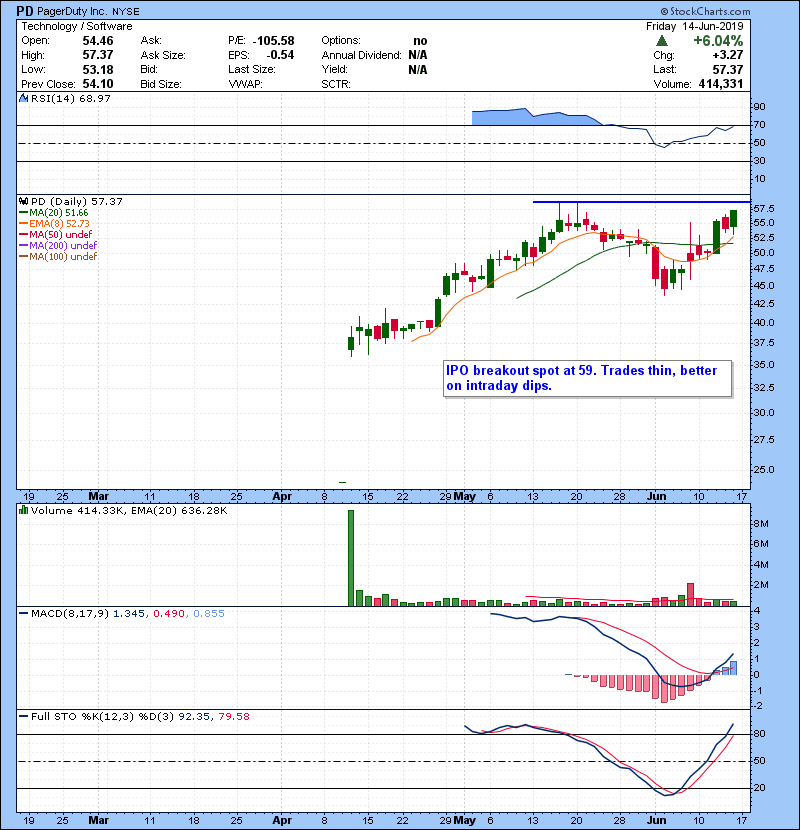This screenshot has width=800, height=830.
Task: Click the Low value 53.18
Action: (98, 69)
